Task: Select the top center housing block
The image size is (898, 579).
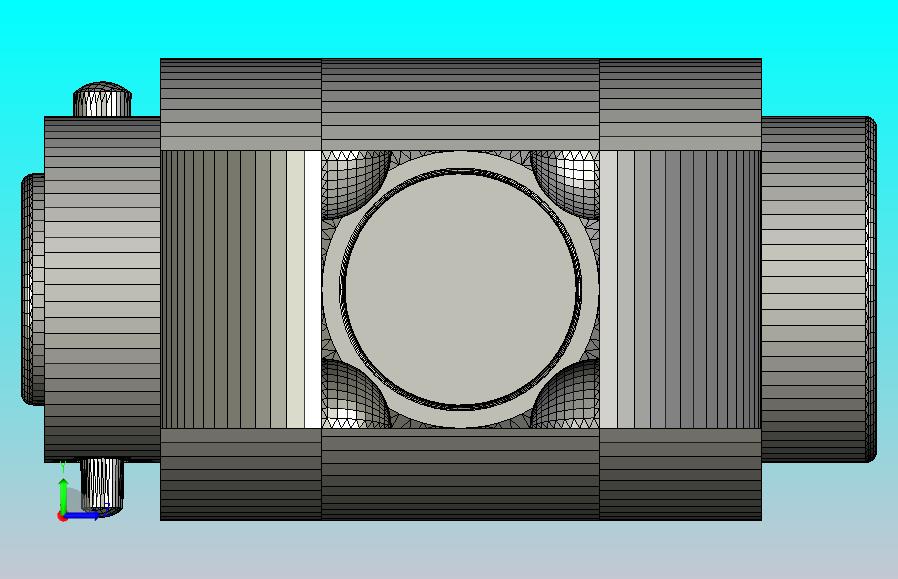Action: [460, 104]
